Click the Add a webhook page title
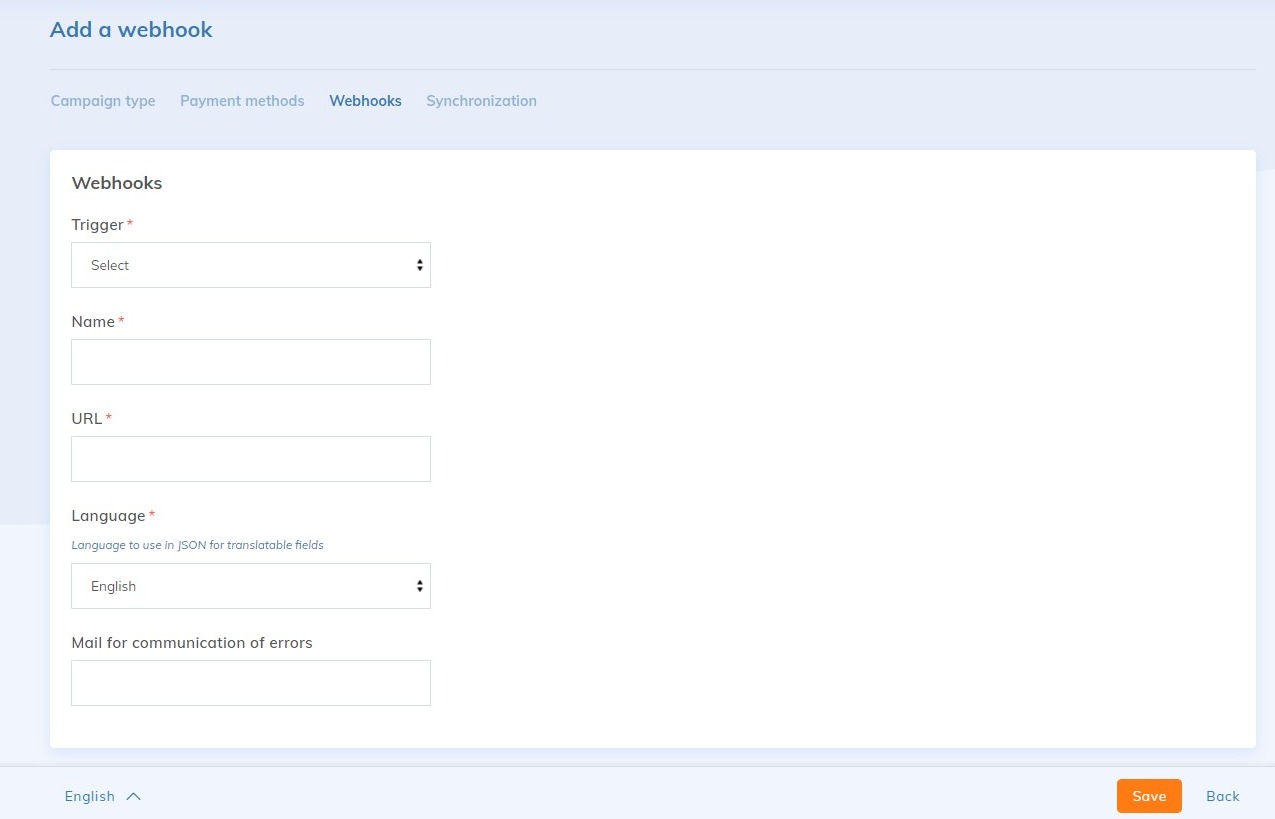This screenshot has width=1275, height=819. [131, 30]
